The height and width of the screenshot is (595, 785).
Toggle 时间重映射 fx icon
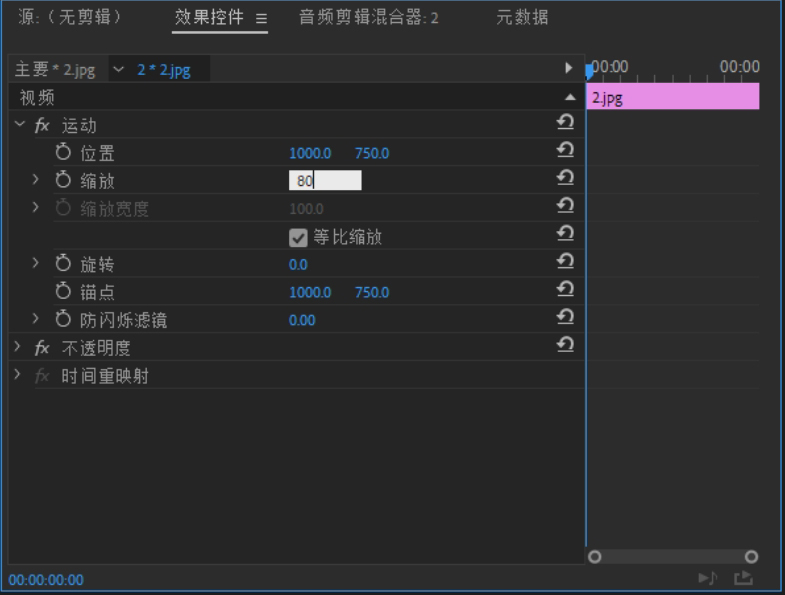42,376
